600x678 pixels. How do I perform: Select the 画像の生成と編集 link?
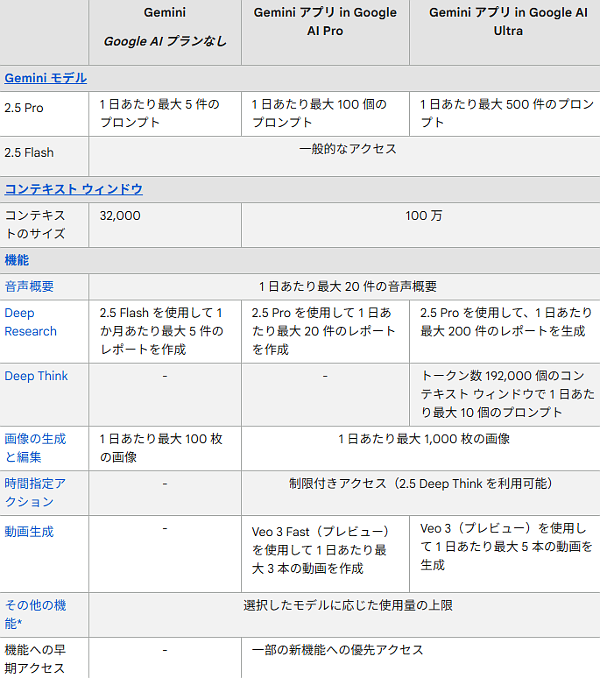pos(36,447)
